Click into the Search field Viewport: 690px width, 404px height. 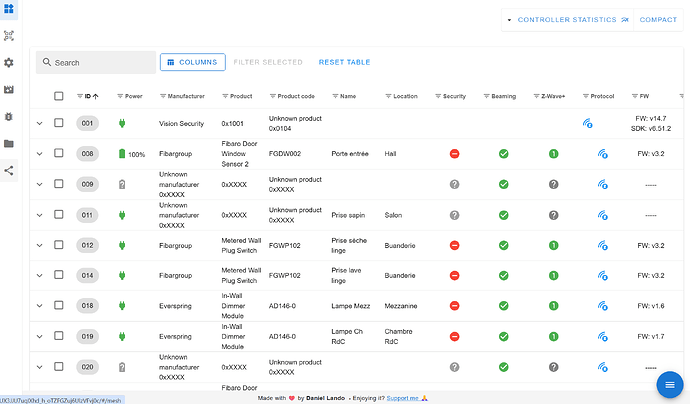96,62
